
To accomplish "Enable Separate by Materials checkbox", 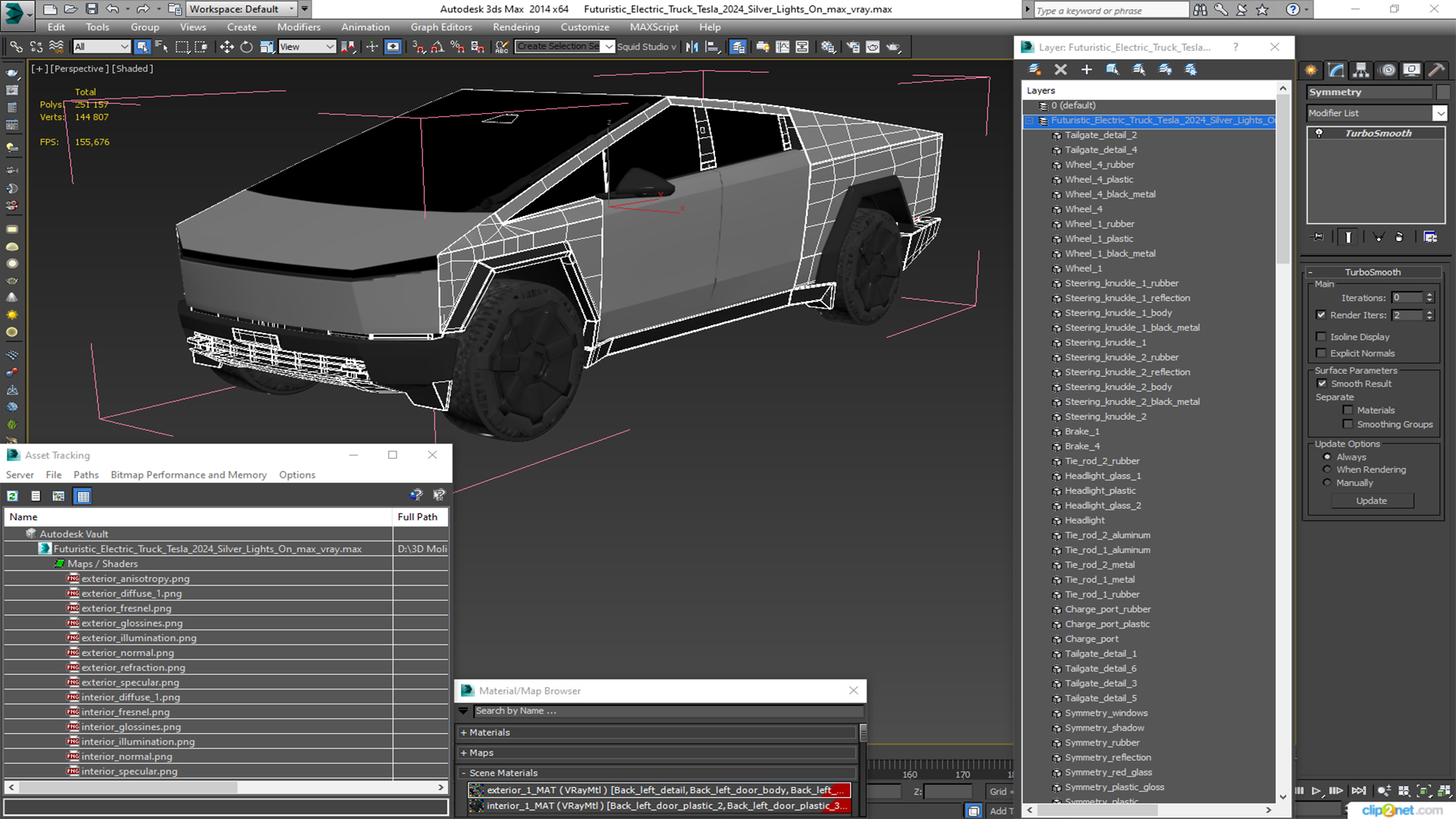I will point(1348,410).
